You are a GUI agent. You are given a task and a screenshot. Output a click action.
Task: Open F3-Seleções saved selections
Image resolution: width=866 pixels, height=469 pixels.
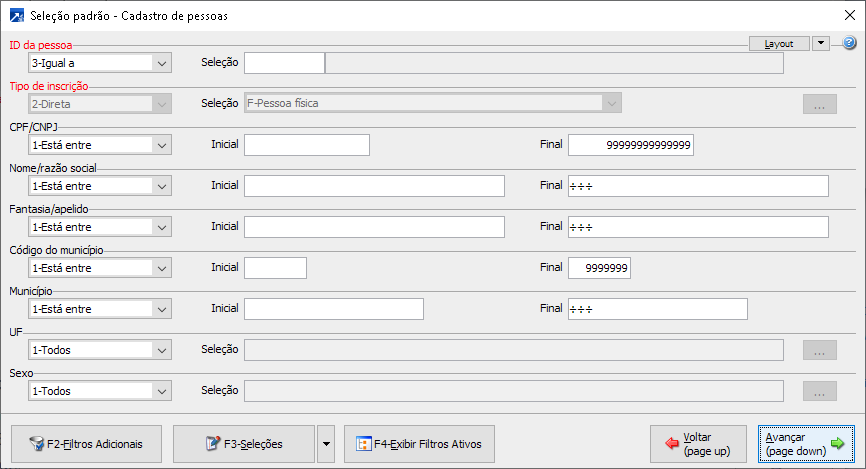point(243,443)
